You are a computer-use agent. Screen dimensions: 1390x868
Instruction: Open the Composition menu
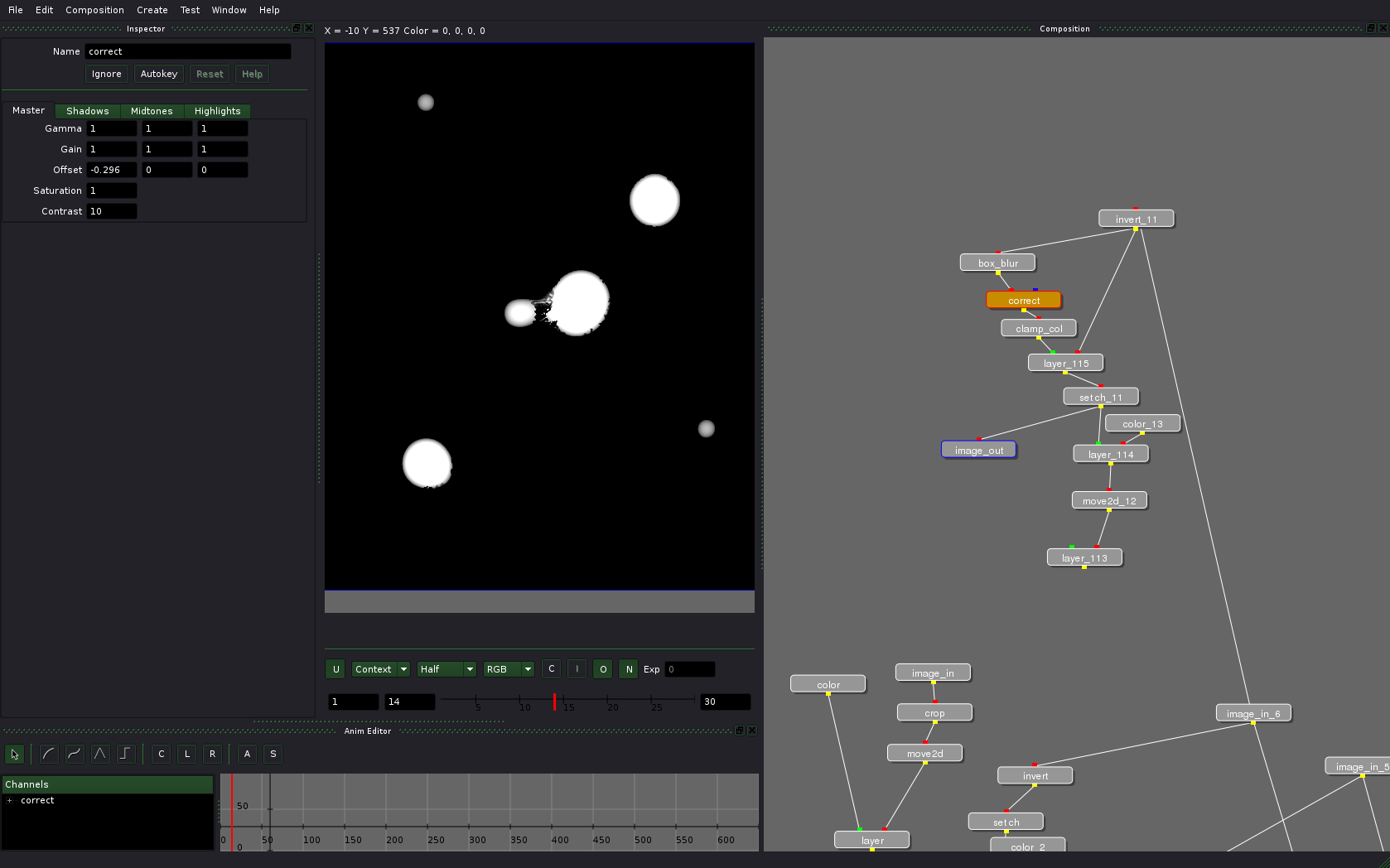point(94,10)
